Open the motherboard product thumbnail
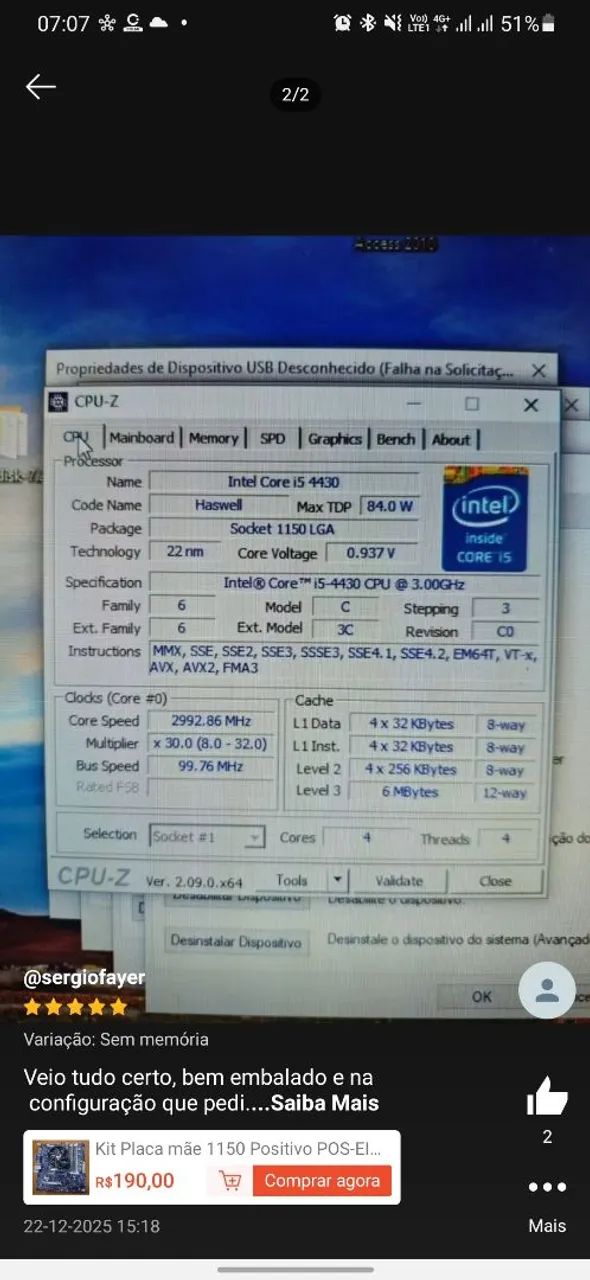590x1280 pixels. [61, 1167]
